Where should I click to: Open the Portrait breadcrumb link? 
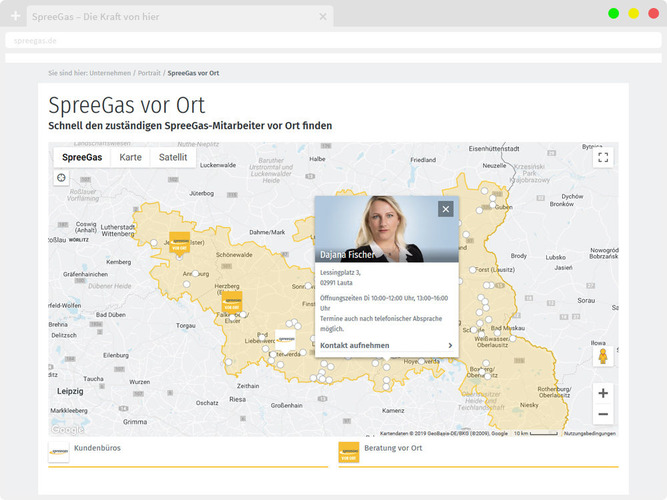(149, 73)
